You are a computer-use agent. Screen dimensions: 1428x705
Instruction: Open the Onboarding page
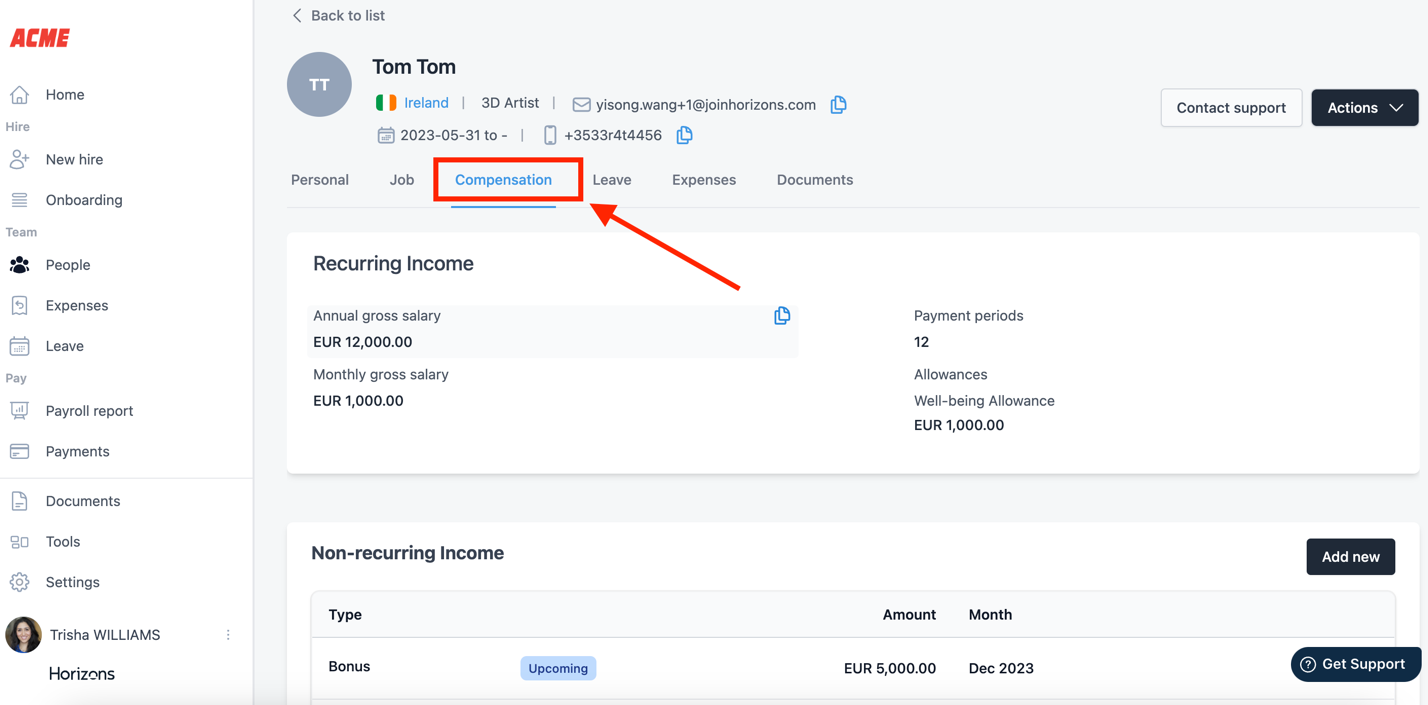(83, 200)
